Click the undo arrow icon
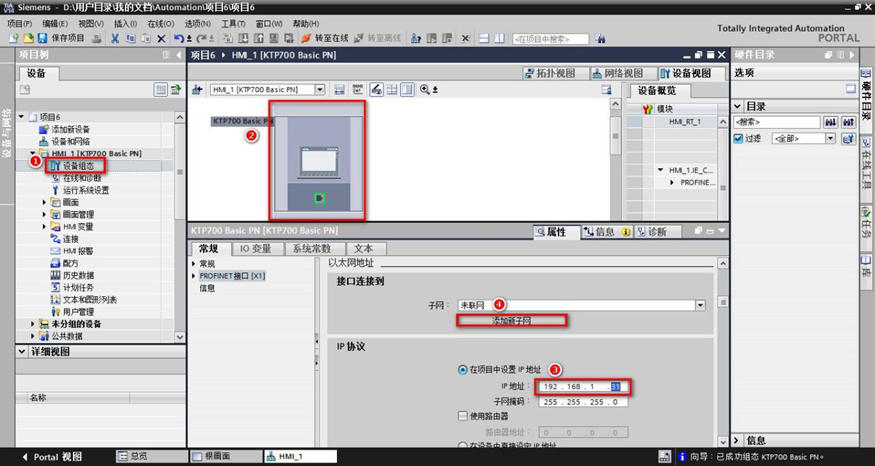Image resolution: width=875 pixels, height=466 pixels. click(x=179, y=39)
